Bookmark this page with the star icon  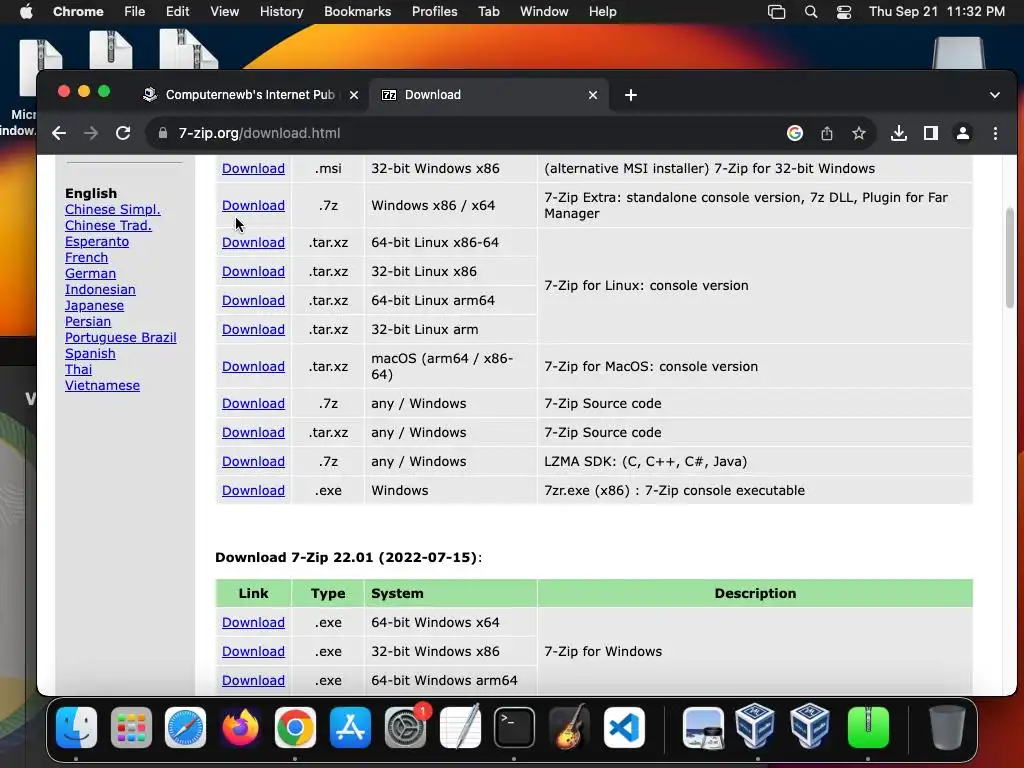tap(859, 133)
